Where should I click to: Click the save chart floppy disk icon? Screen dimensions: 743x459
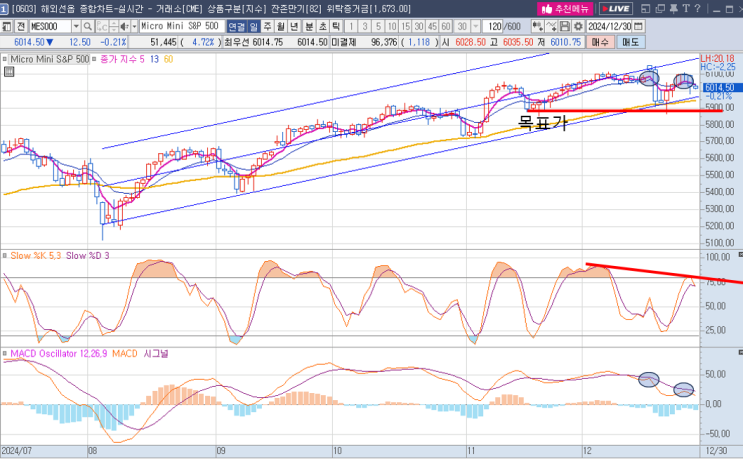(x=564, y=26)
